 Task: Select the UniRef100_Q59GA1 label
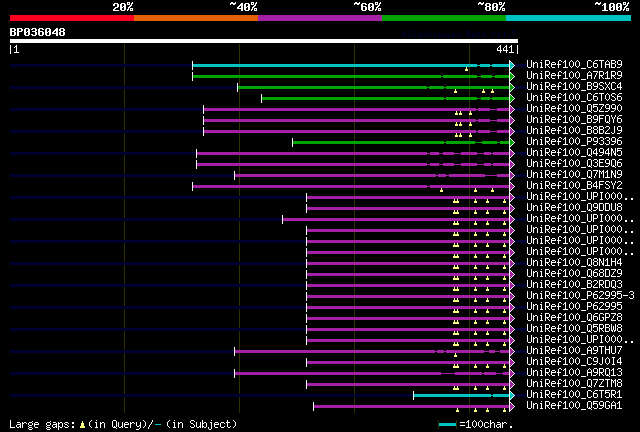[574, 405]
